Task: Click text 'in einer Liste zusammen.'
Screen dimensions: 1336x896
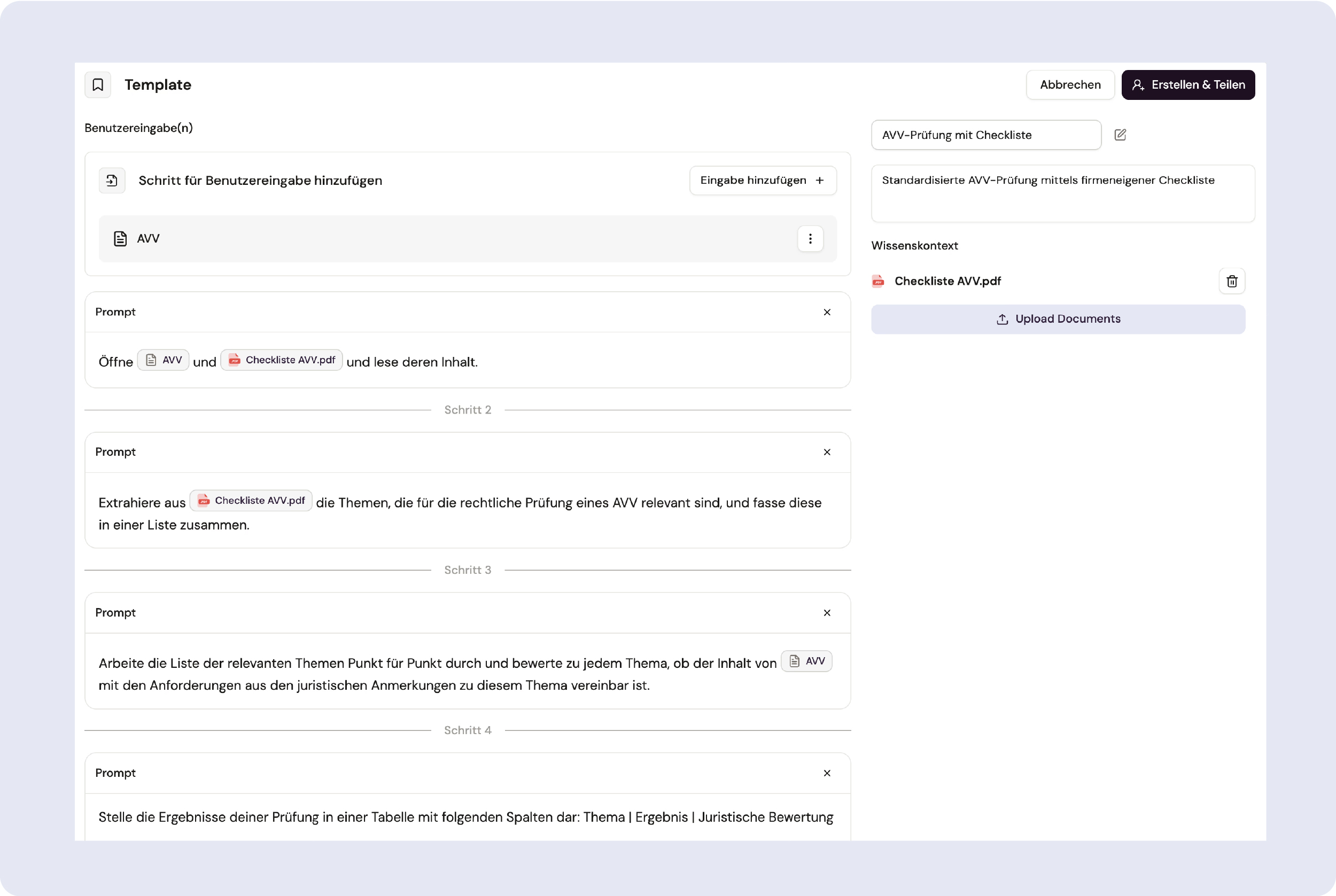Action: [x=174, y=525]
